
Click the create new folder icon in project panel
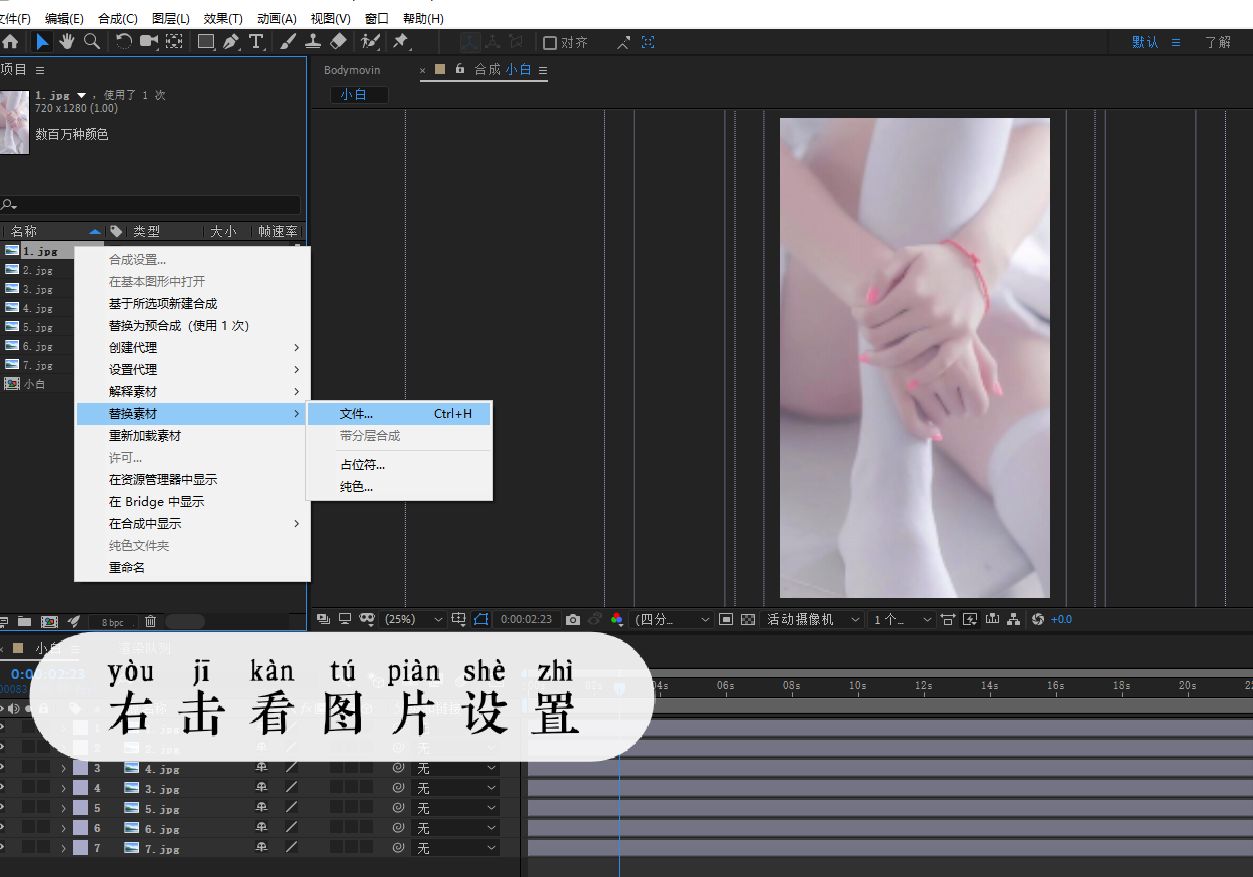[25, 622]
